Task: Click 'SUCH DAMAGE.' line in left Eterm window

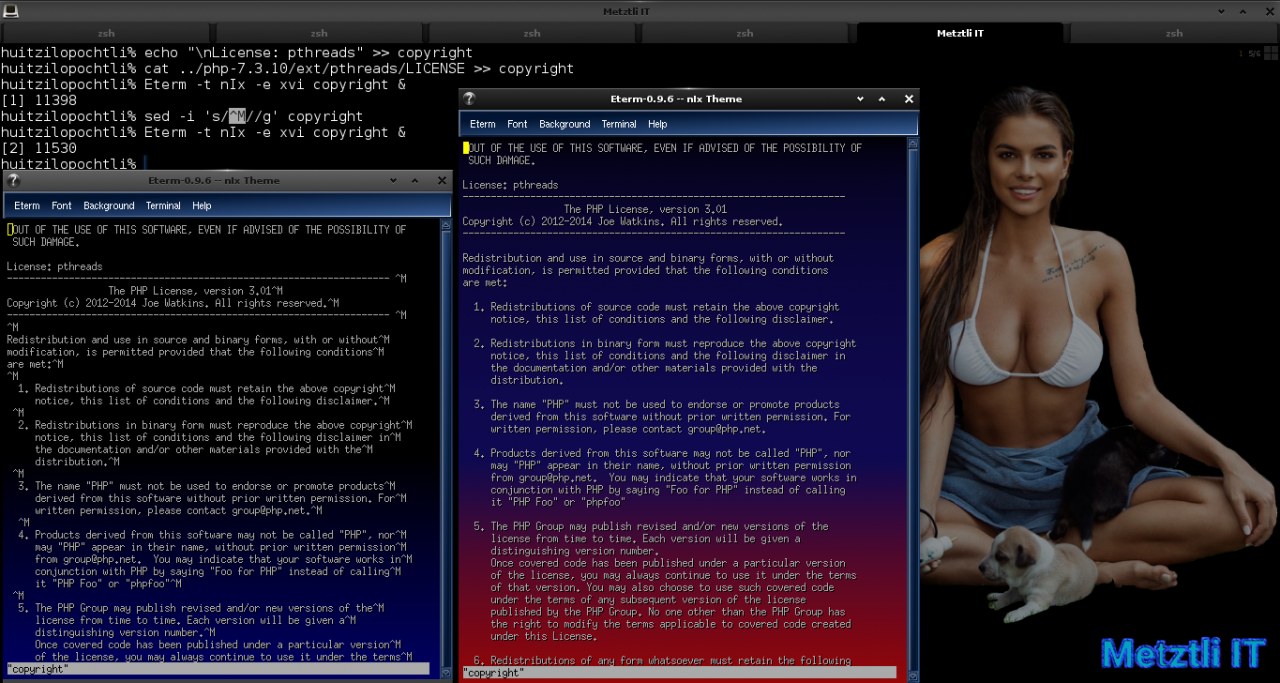Action: [x=46, y=242]
